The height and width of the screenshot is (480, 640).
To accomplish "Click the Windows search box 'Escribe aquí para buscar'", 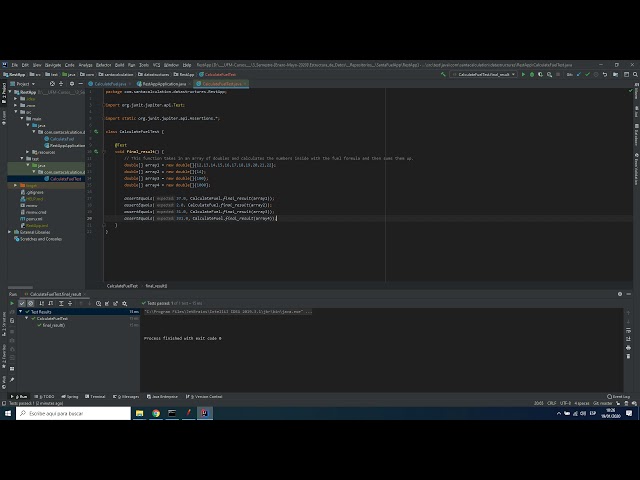I will (x=73, y=413).
